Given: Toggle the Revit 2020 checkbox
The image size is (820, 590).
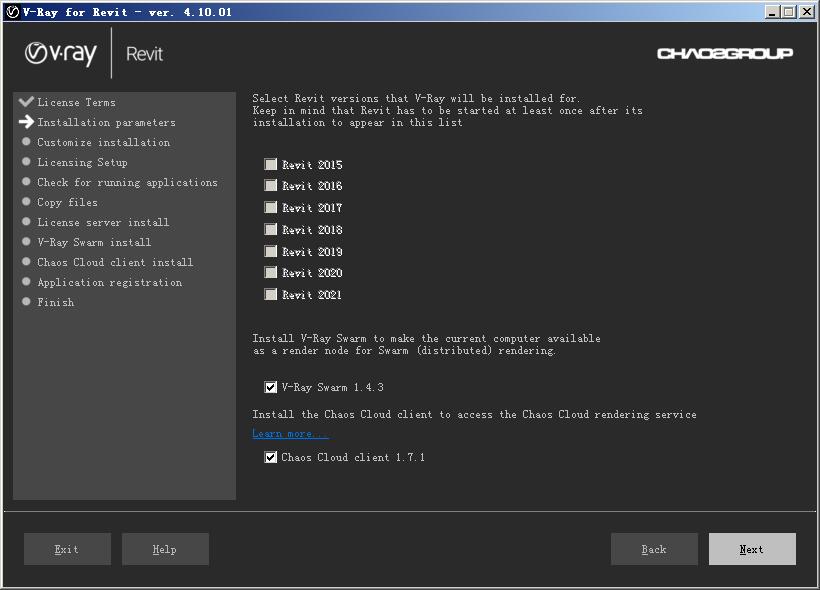Looking at the screenshot, I should [270, 273].
